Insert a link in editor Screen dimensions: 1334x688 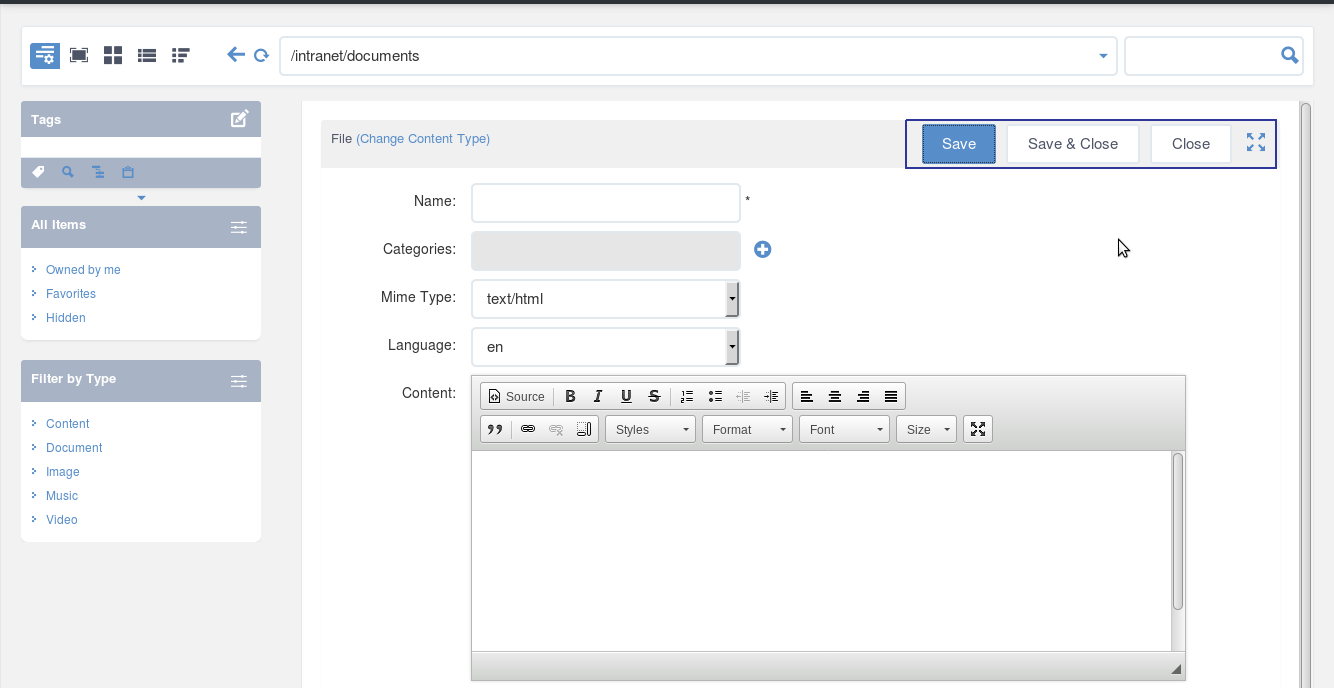528,429
